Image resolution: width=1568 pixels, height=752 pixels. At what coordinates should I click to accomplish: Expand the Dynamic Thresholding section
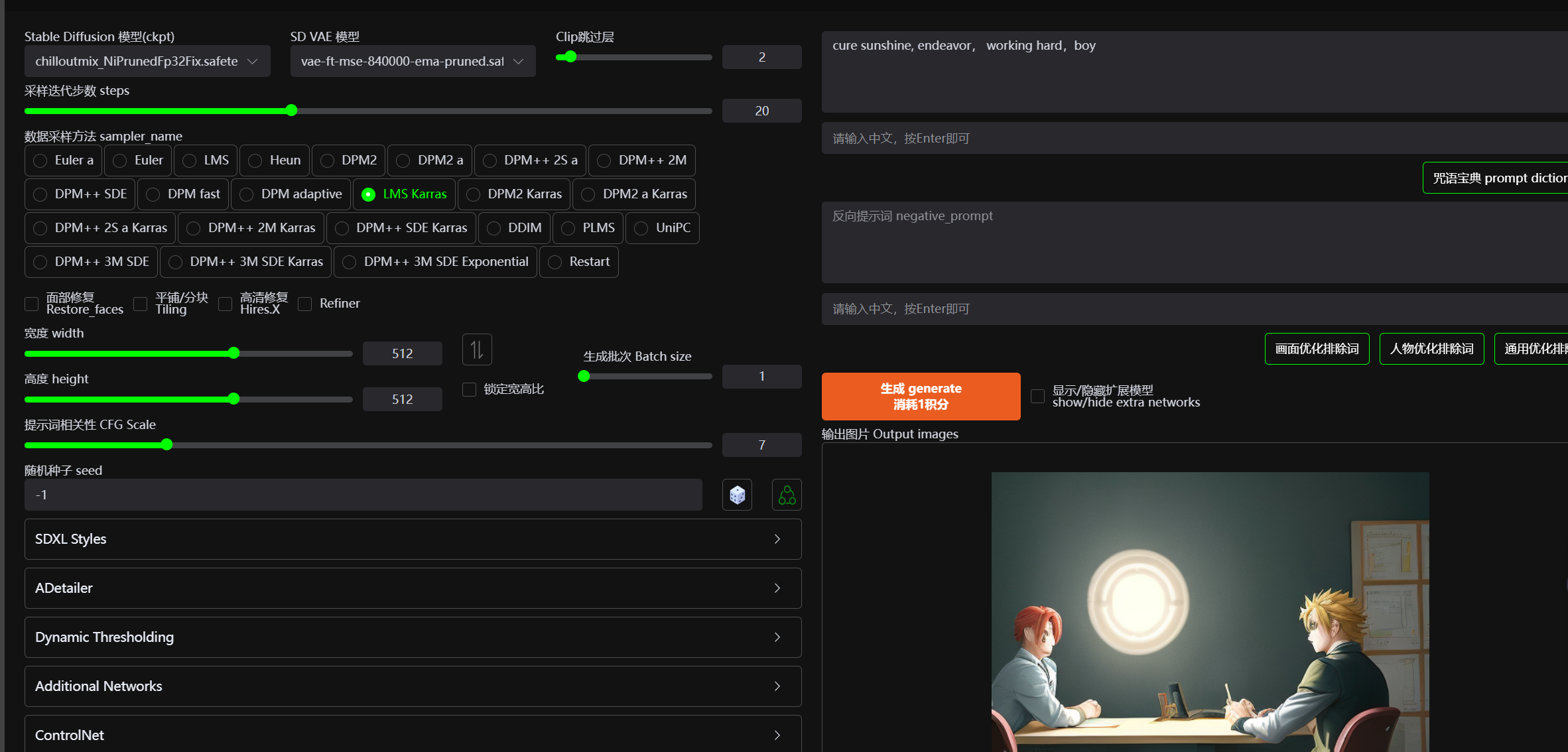point(413,637)
